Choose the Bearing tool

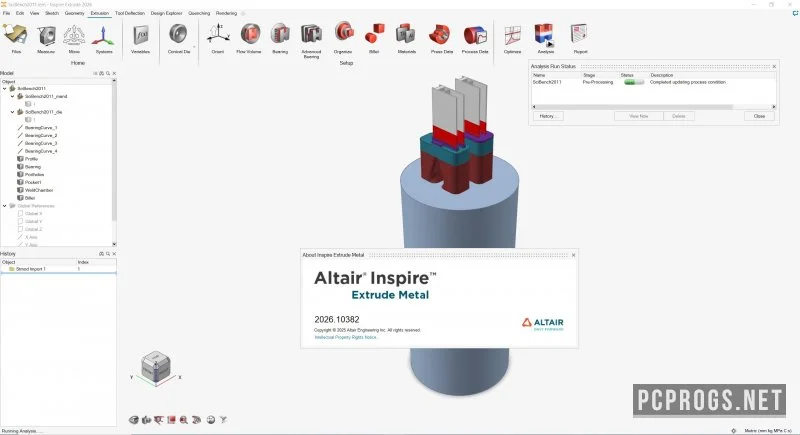coord(280,37)
